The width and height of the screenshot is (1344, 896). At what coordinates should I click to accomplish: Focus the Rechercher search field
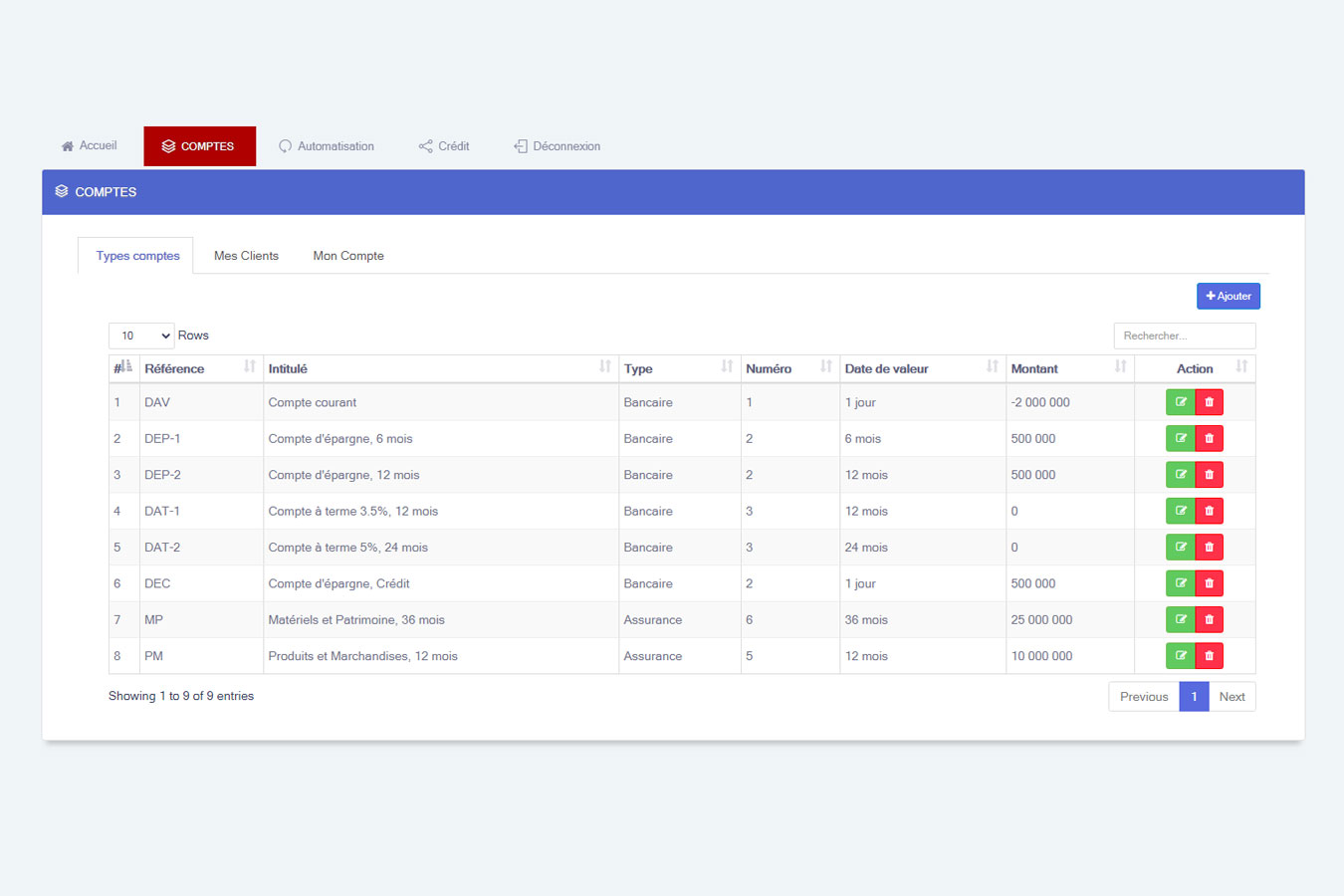tap(1184, 336)
